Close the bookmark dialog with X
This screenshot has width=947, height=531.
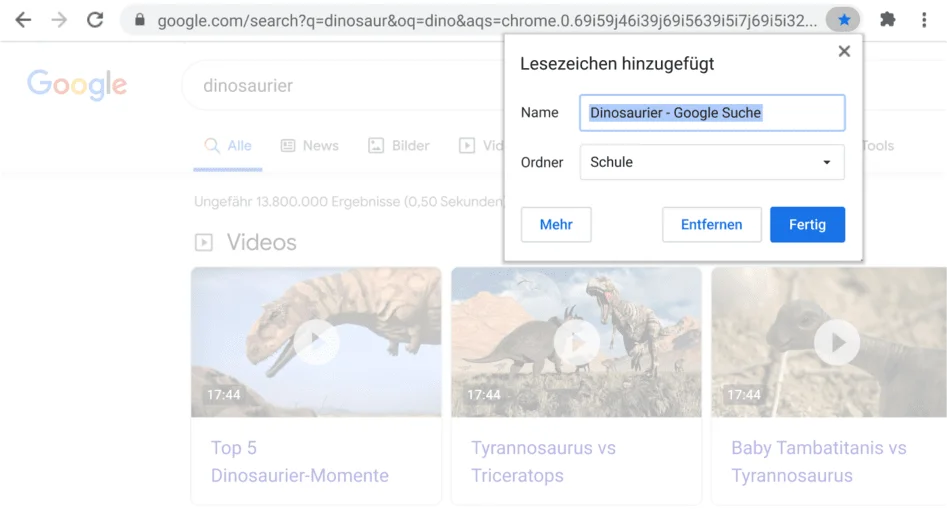click(844, 51)
